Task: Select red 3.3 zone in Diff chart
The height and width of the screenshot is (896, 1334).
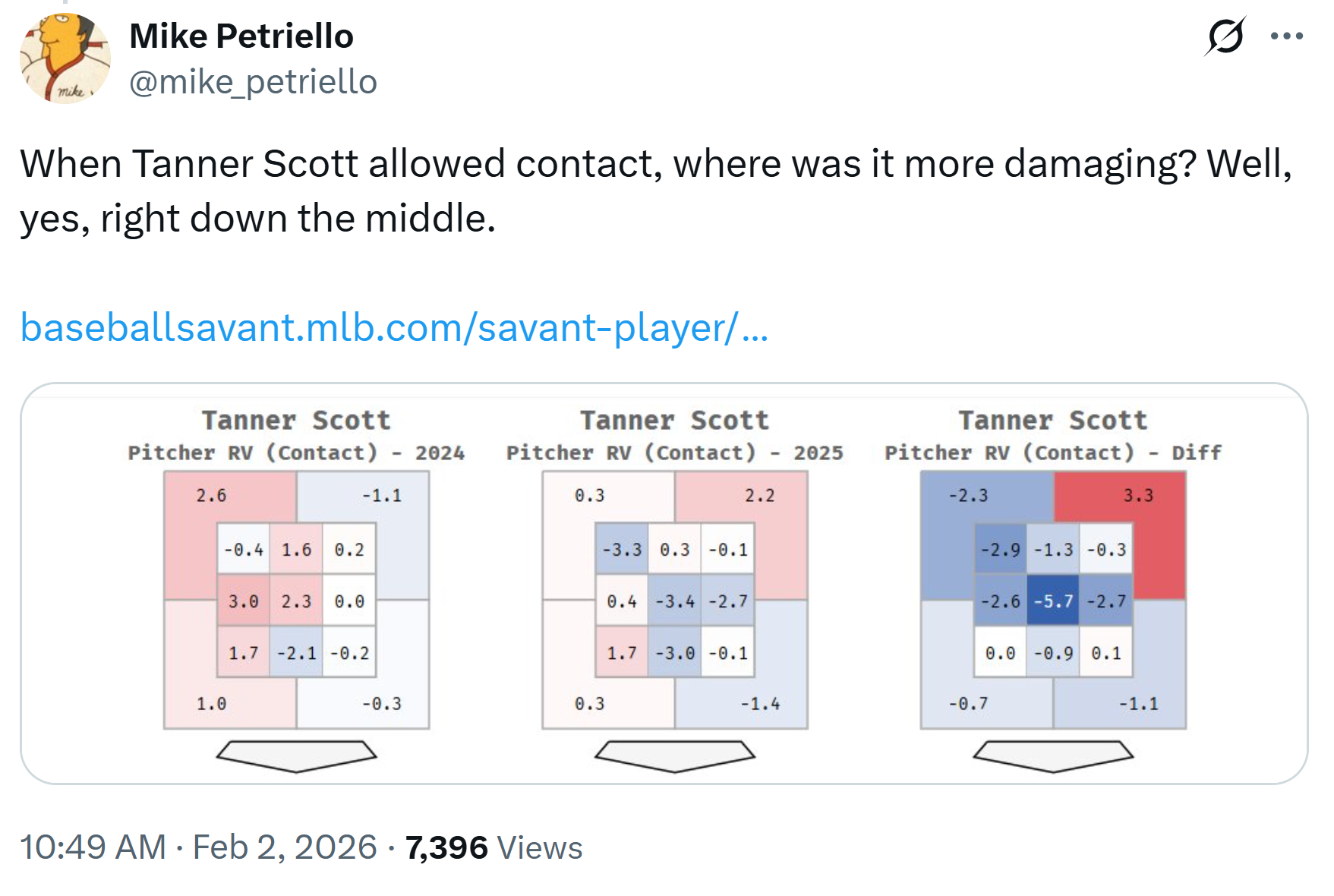Action: click(x=1139, y=496)
